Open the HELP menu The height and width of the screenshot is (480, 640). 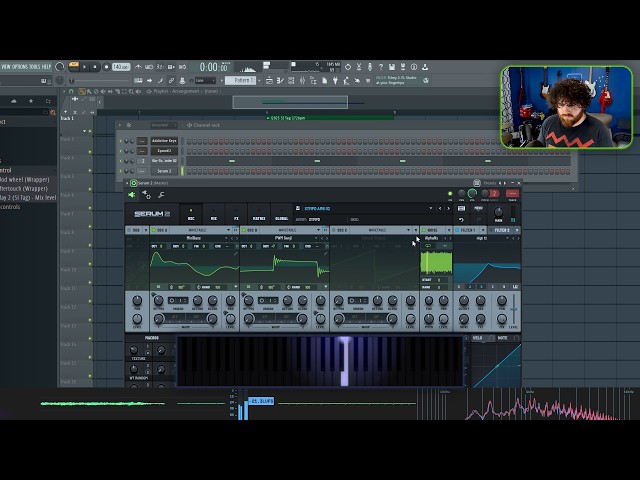(46, 67)
